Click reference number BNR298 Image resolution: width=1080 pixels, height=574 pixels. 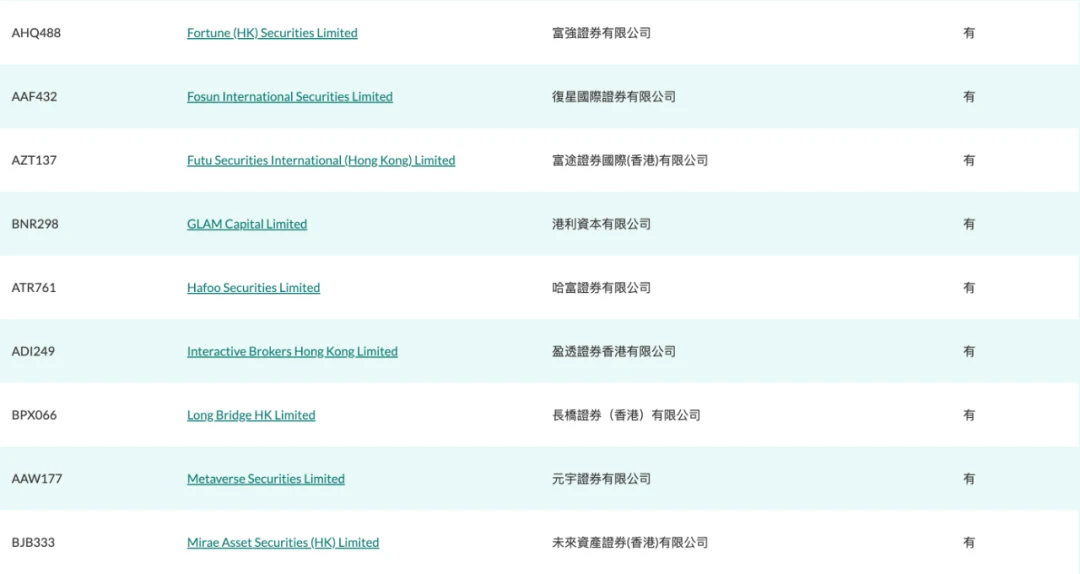35,224
